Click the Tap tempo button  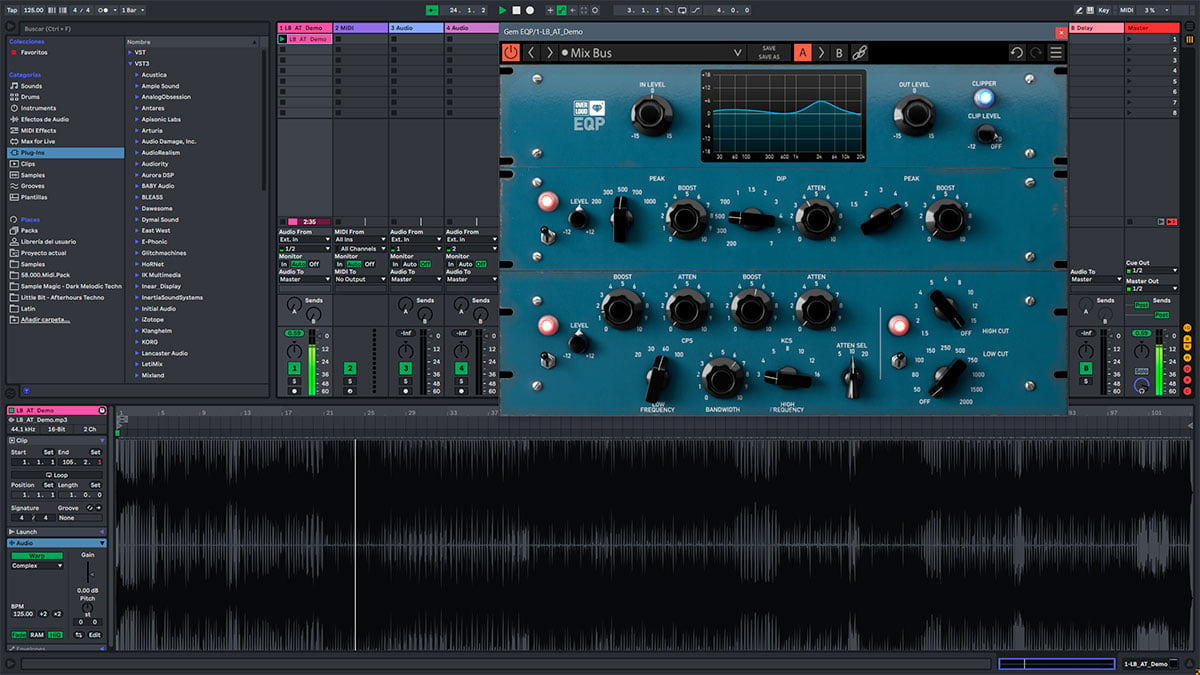[x=12, y=10]
